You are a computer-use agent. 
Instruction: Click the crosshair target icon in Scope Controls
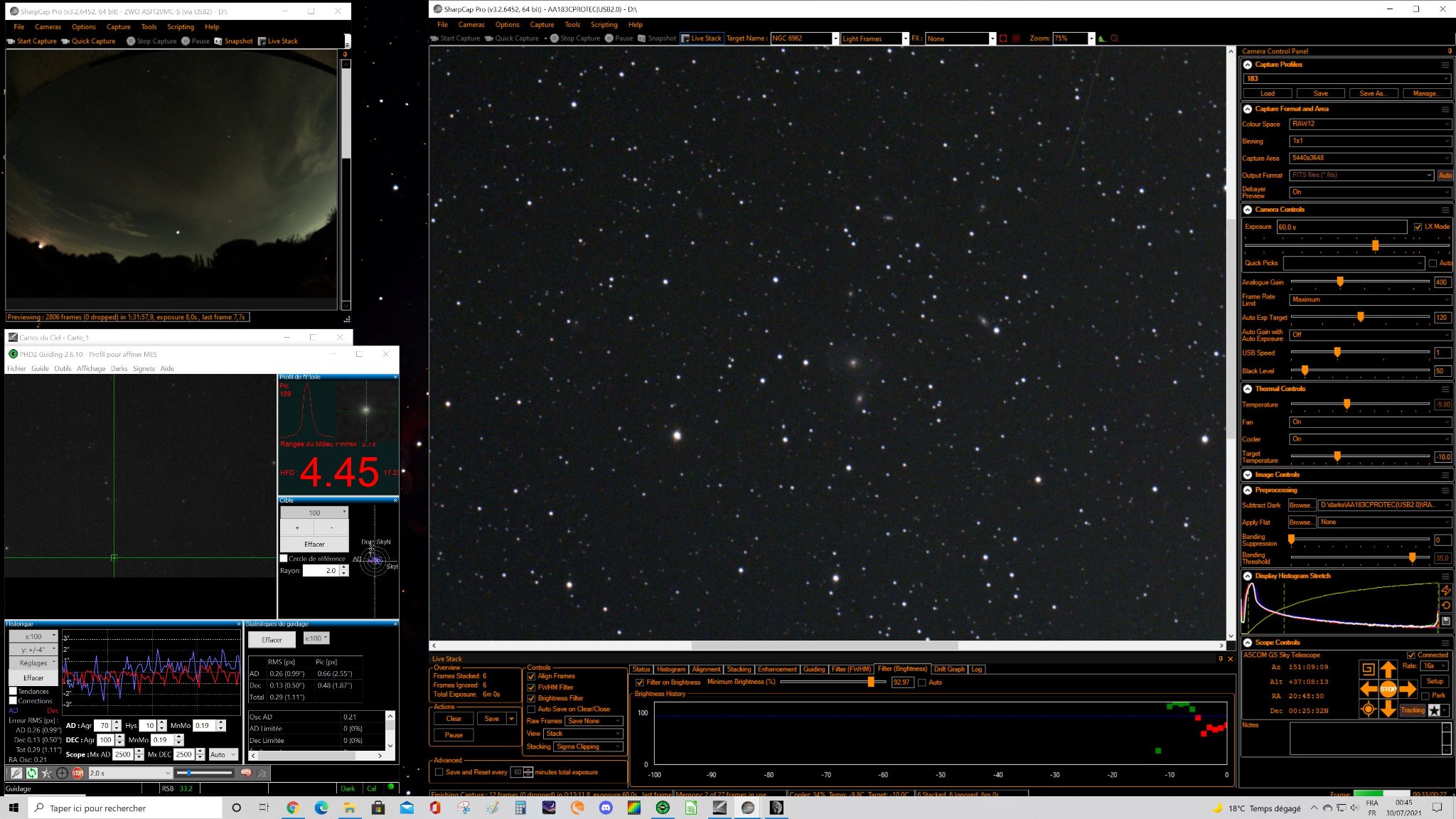click(1368, 709)
